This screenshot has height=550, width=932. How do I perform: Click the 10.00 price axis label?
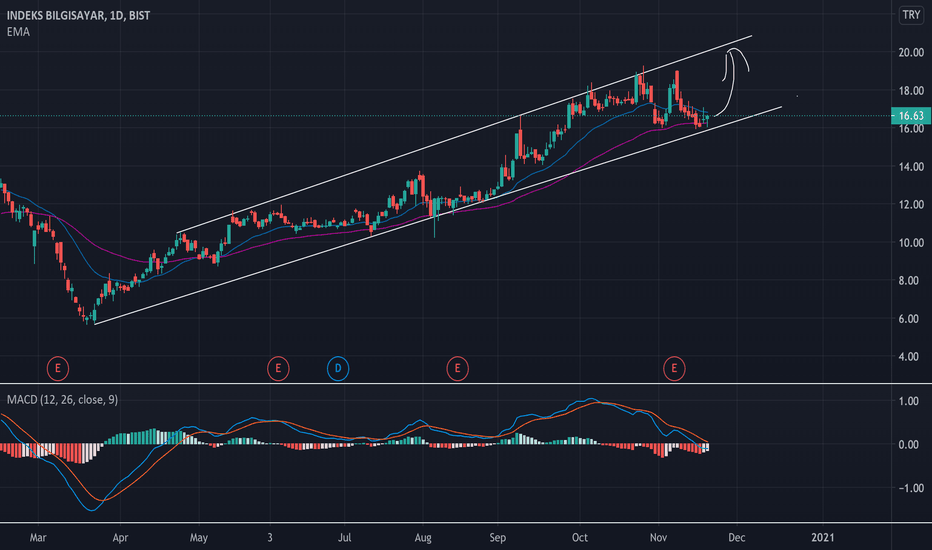tap(911, 243)
